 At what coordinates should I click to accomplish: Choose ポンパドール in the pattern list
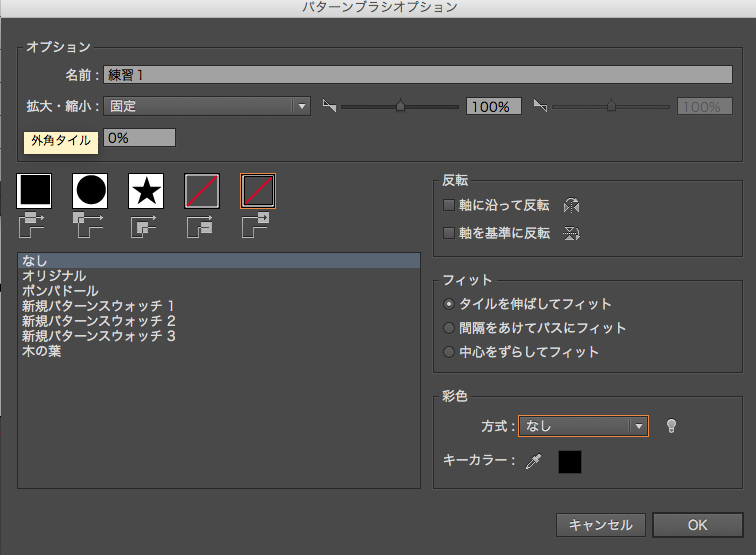(219, 291)
